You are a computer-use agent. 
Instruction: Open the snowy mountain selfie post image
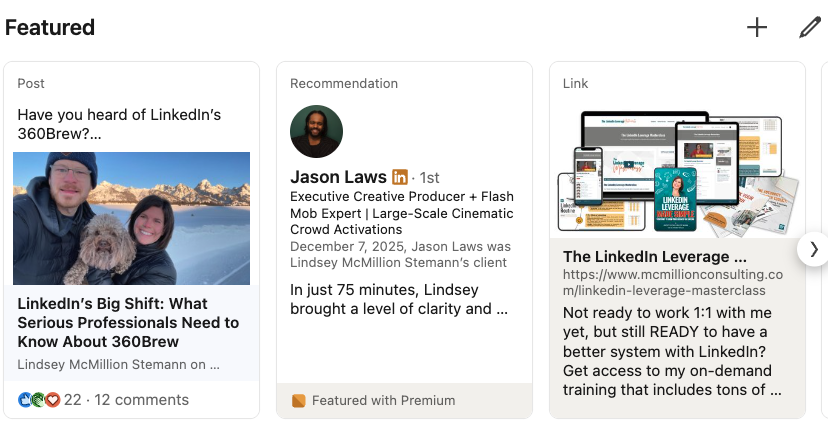(x=131, y=219)
